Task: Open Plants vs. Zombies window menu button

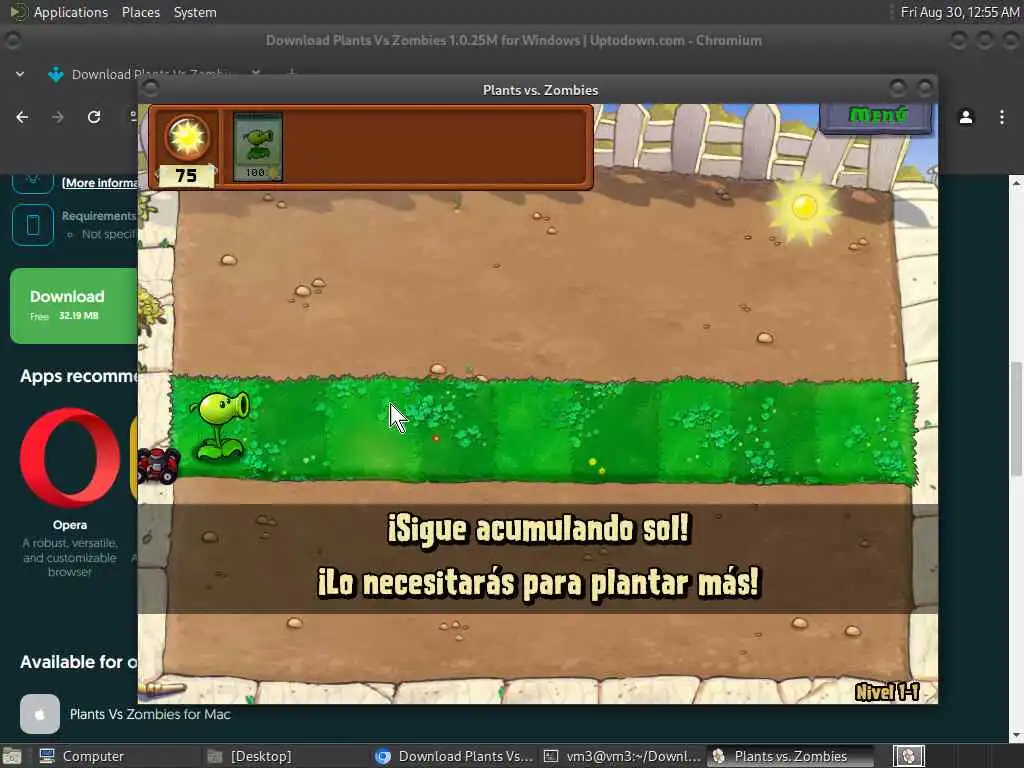Action: pyautogui.click(x=151, y=88)
